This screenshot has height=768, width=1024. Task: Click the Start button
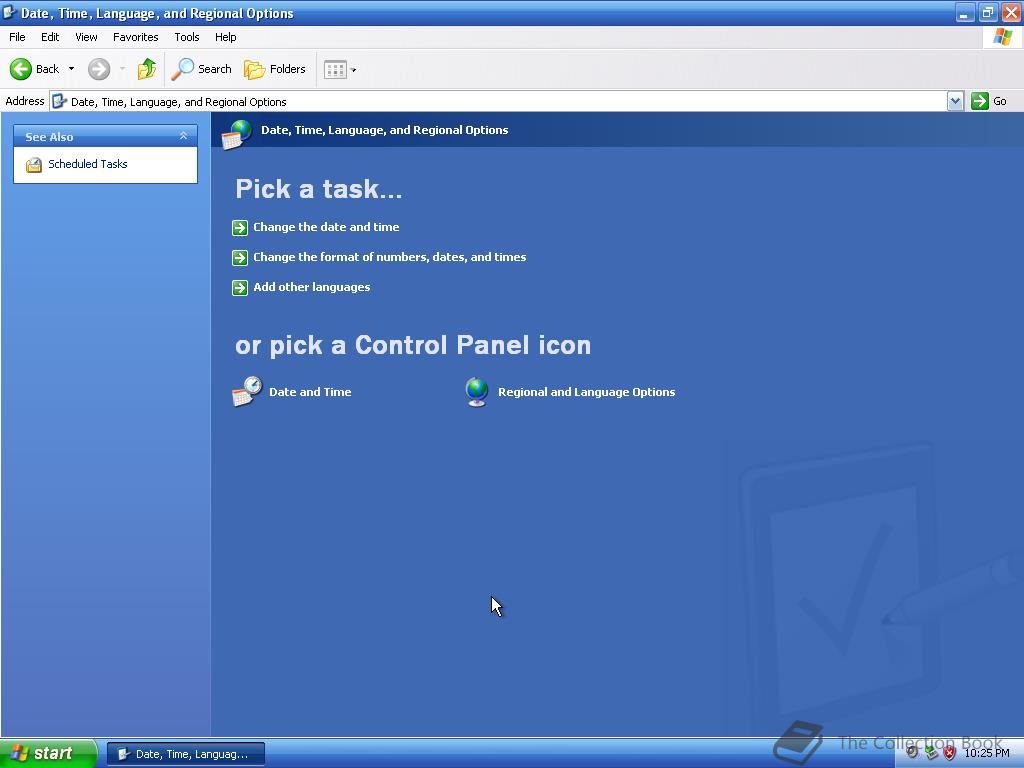tap(48, 753)
